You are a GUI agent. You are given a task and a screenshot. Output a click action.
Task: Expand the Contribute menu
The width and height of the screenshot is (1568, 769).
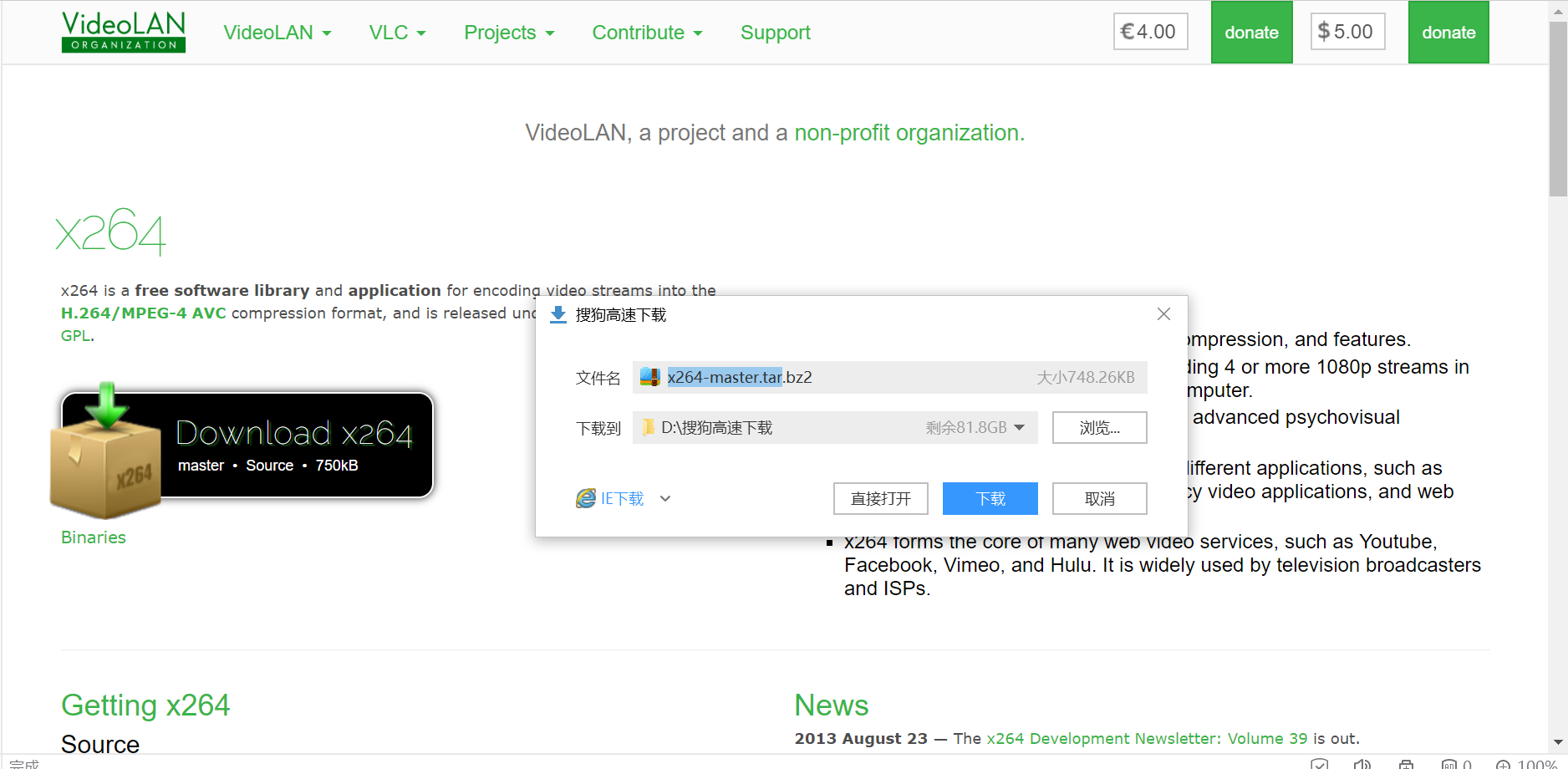647,33
